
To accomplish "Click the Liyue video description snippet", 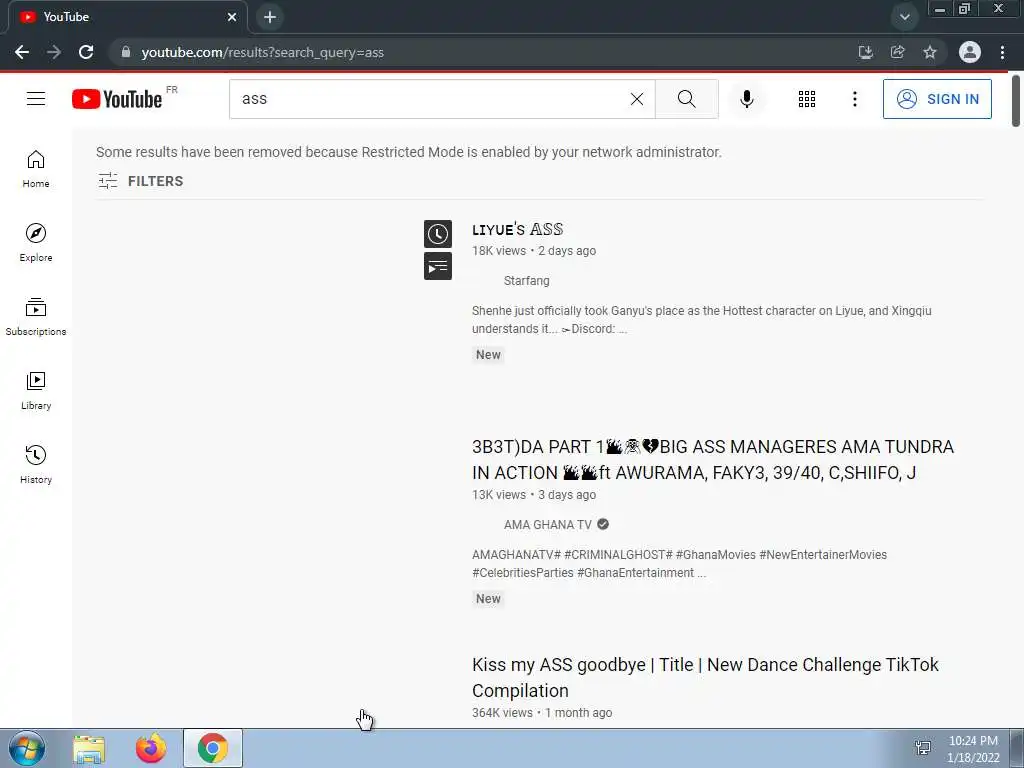I will 701,319.
